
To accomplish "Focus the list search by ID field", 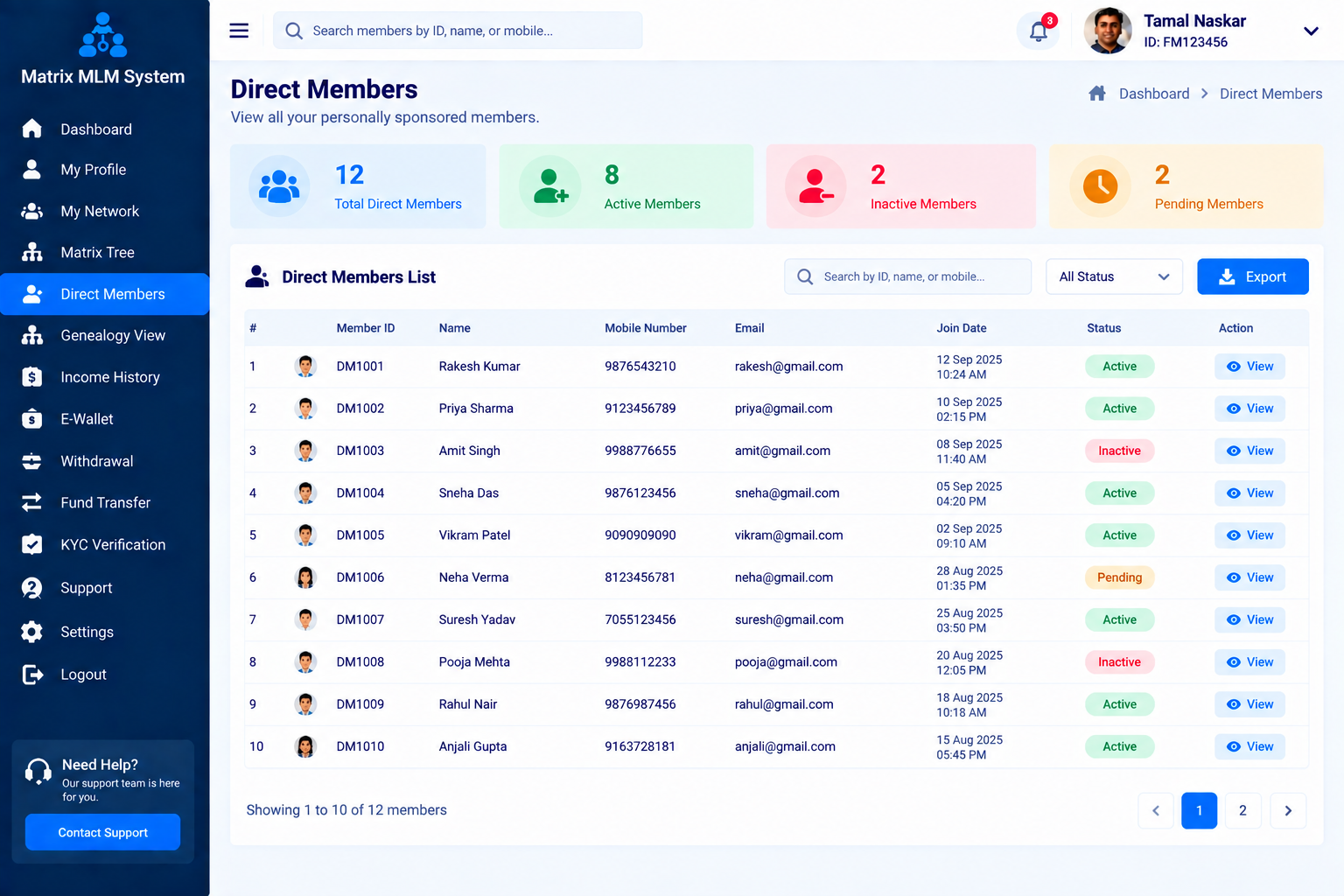I will 908,276.
